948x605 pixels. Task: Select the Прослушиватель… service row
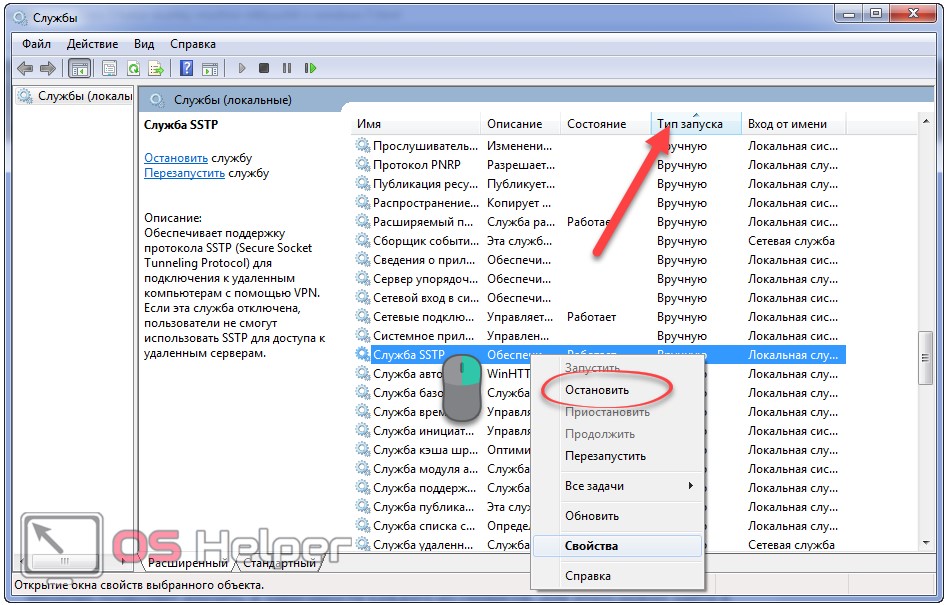[598, 146]
